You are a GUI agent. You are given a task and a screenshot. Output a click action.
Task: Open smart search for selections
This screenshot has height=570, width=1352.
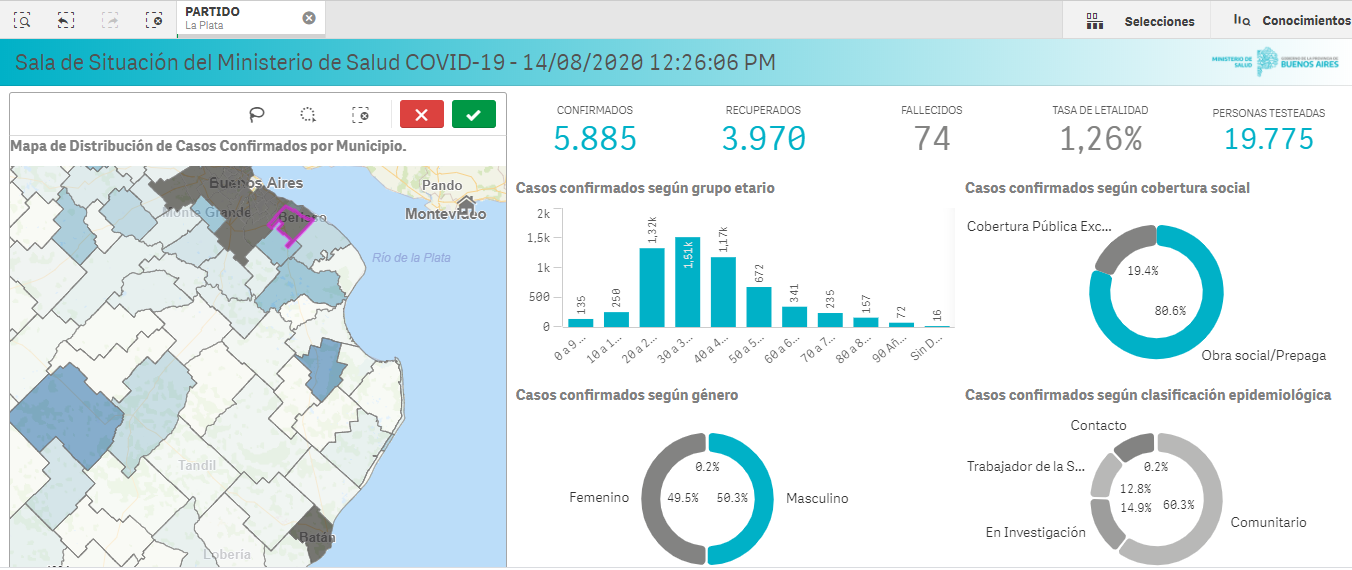[22, 19]
